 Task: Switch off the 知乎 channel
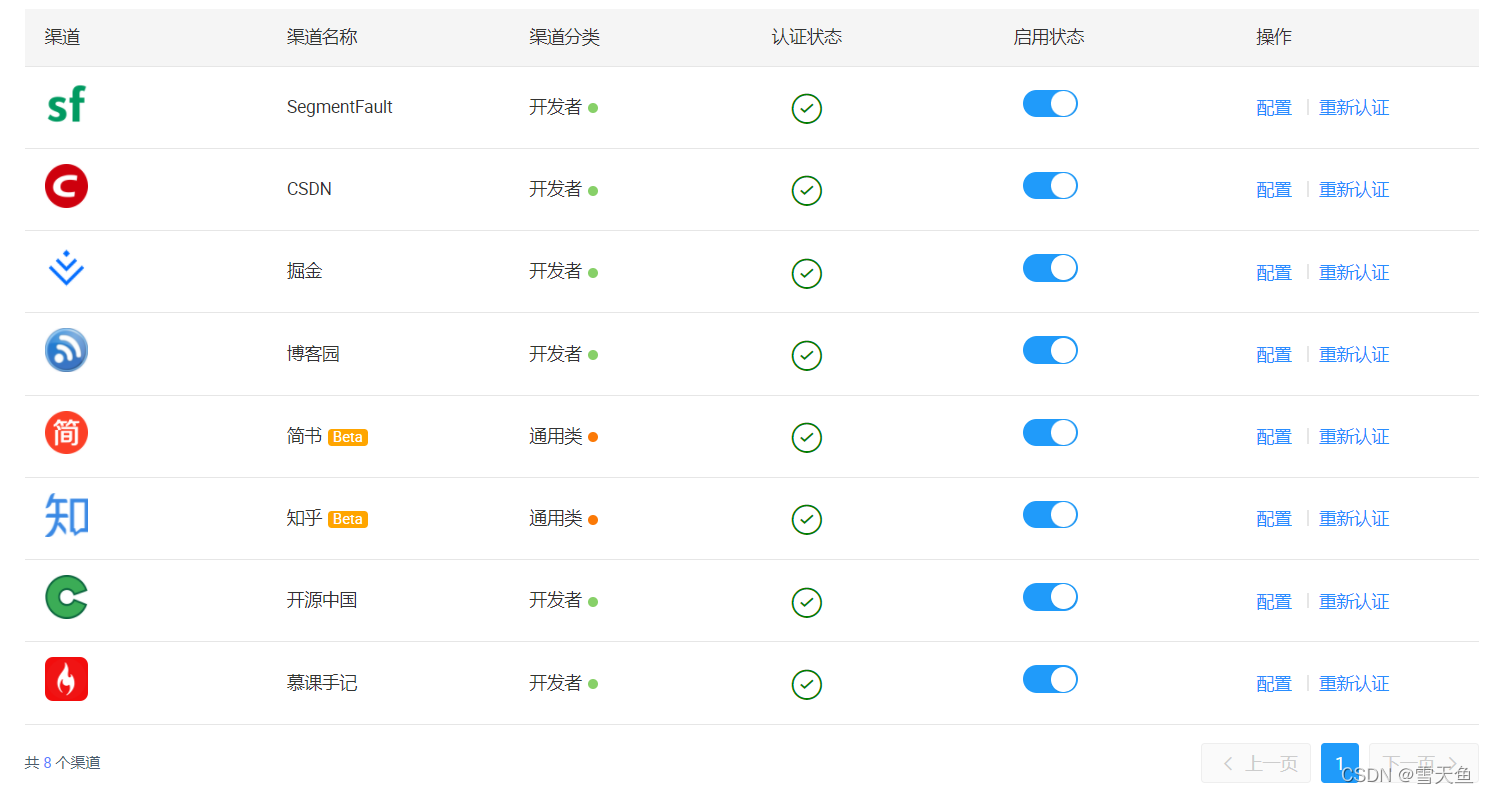point(1050,515)
